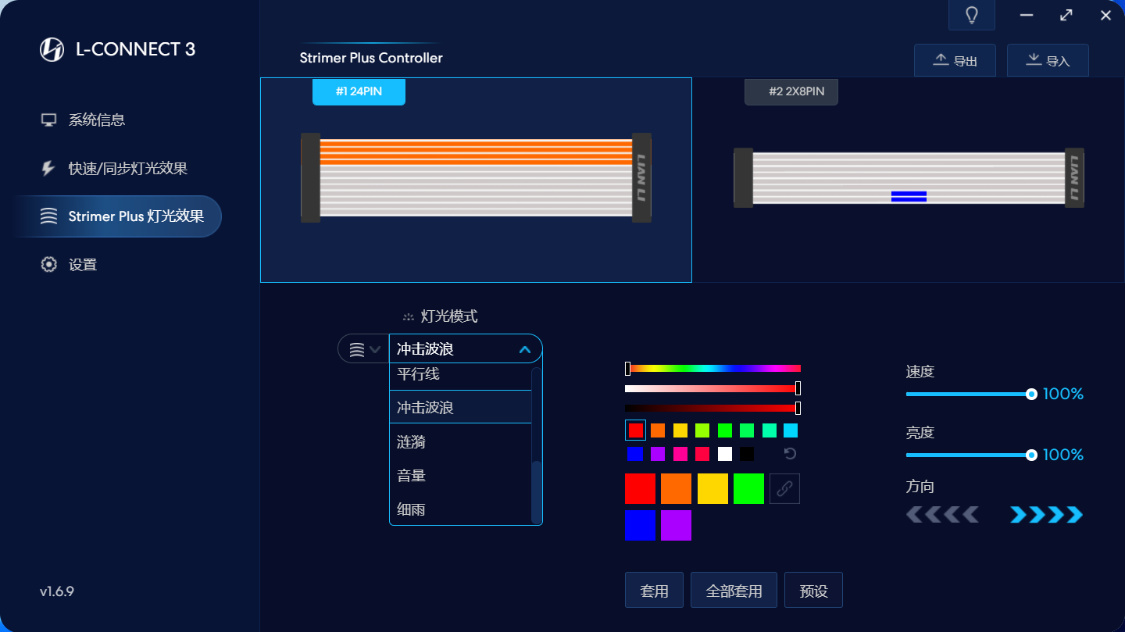Pick the small lime preset swatch
The height and width of the screenshot is (632, 1125).
[x=702, y=430]
